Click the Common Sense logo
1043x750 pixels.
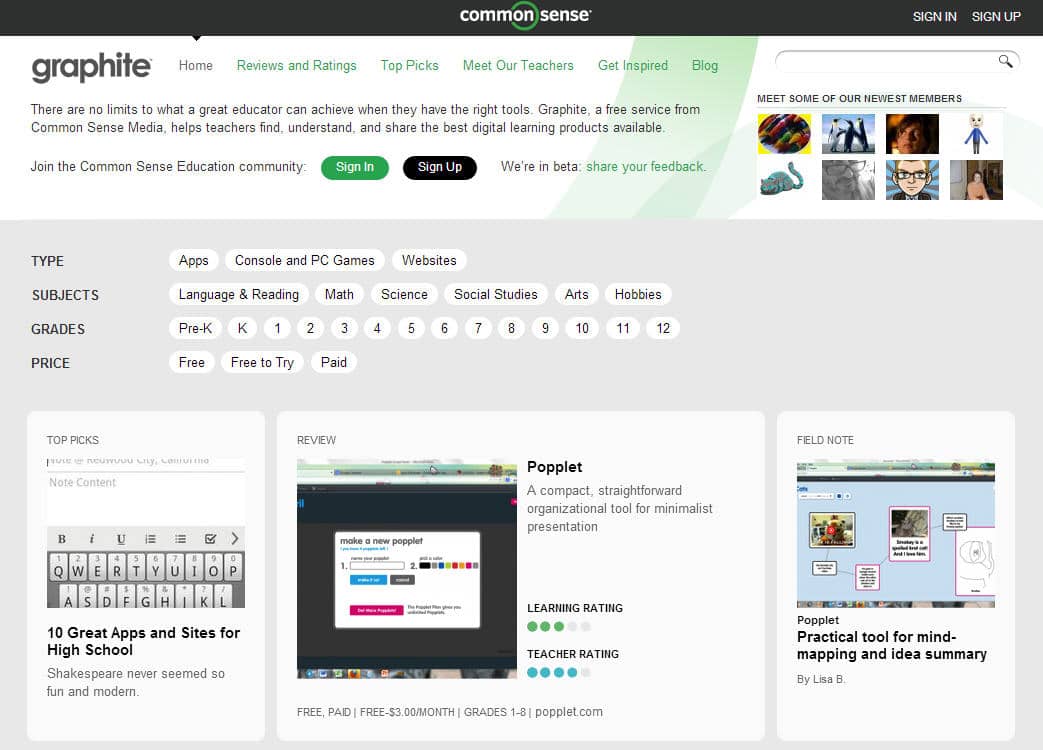point(525,15)
